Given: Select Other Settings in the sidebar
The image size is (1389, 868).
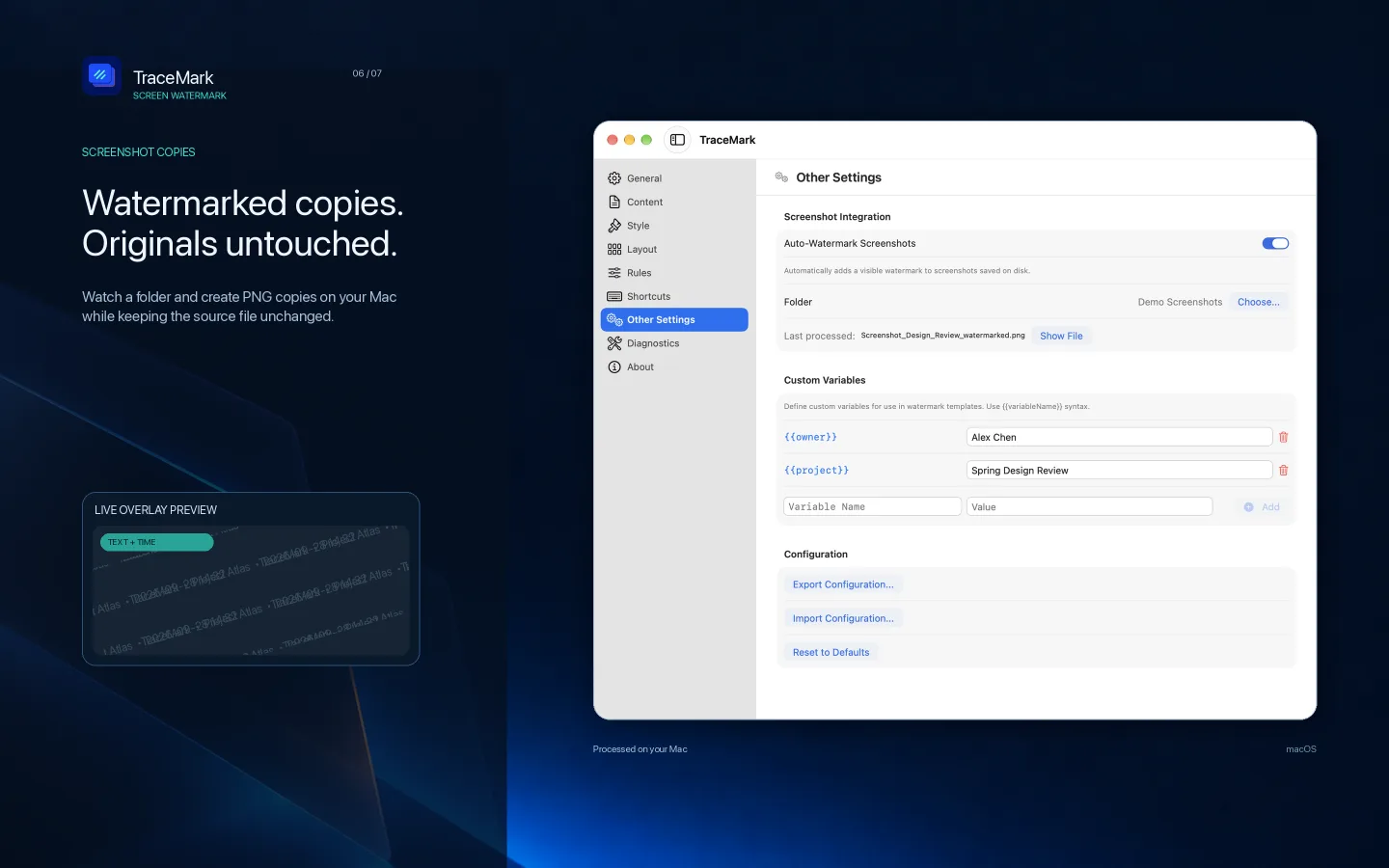Looking at the screenshot, I should click(674, 319).
